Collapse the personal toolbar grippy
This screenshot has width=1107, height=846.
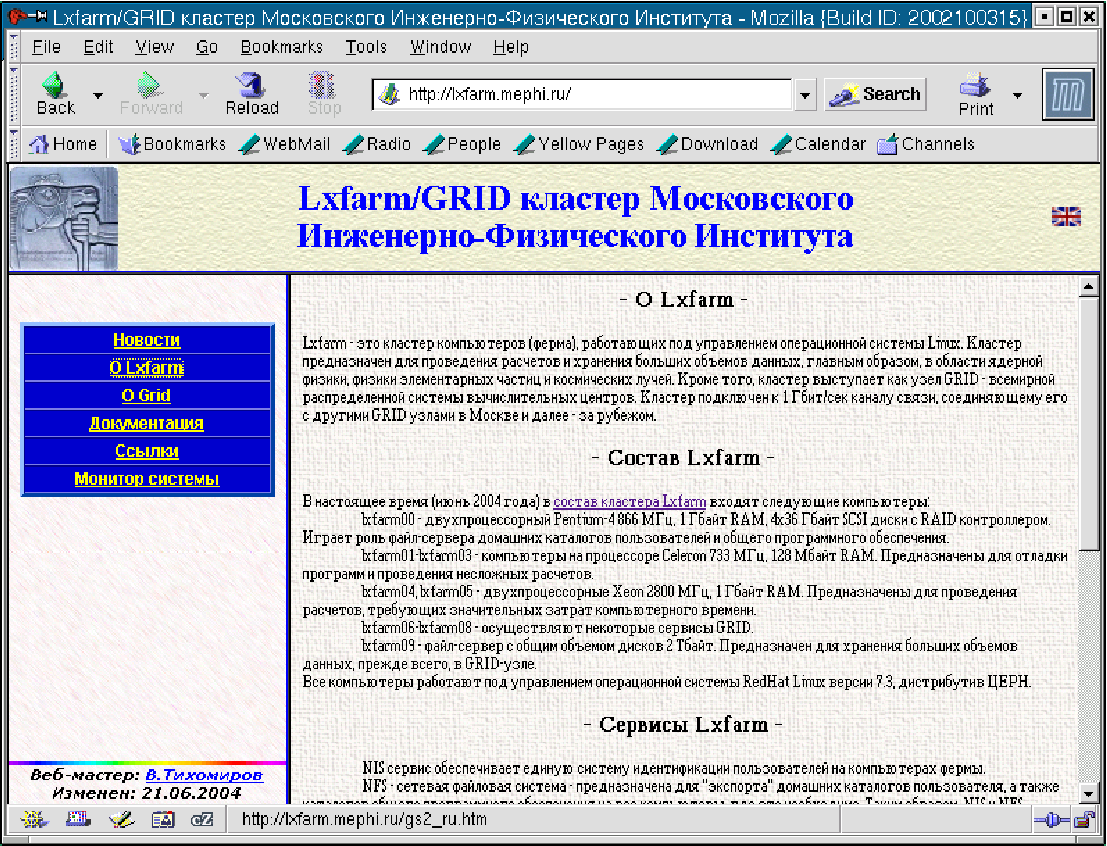(13, 144)
